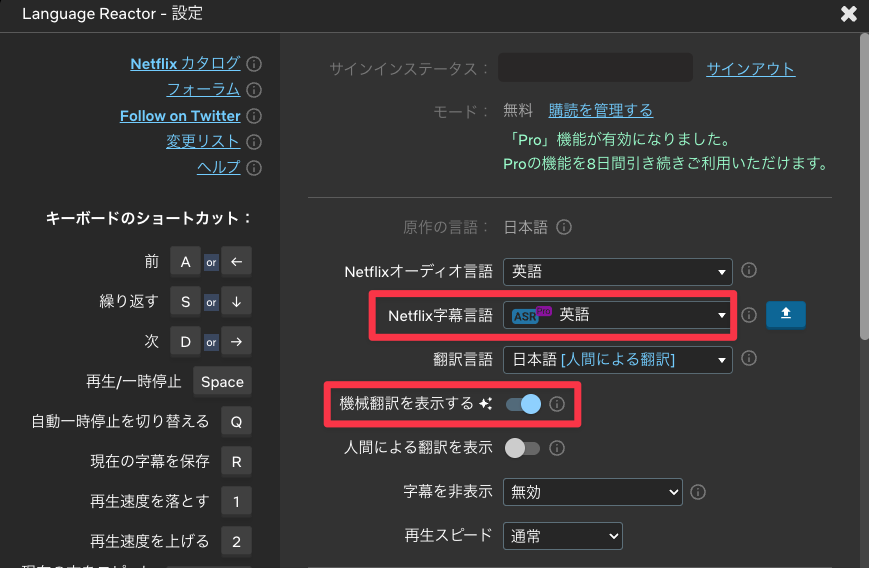869x568 pixels.
Task: Click 購読を管理する link
Action: (601, 110)
